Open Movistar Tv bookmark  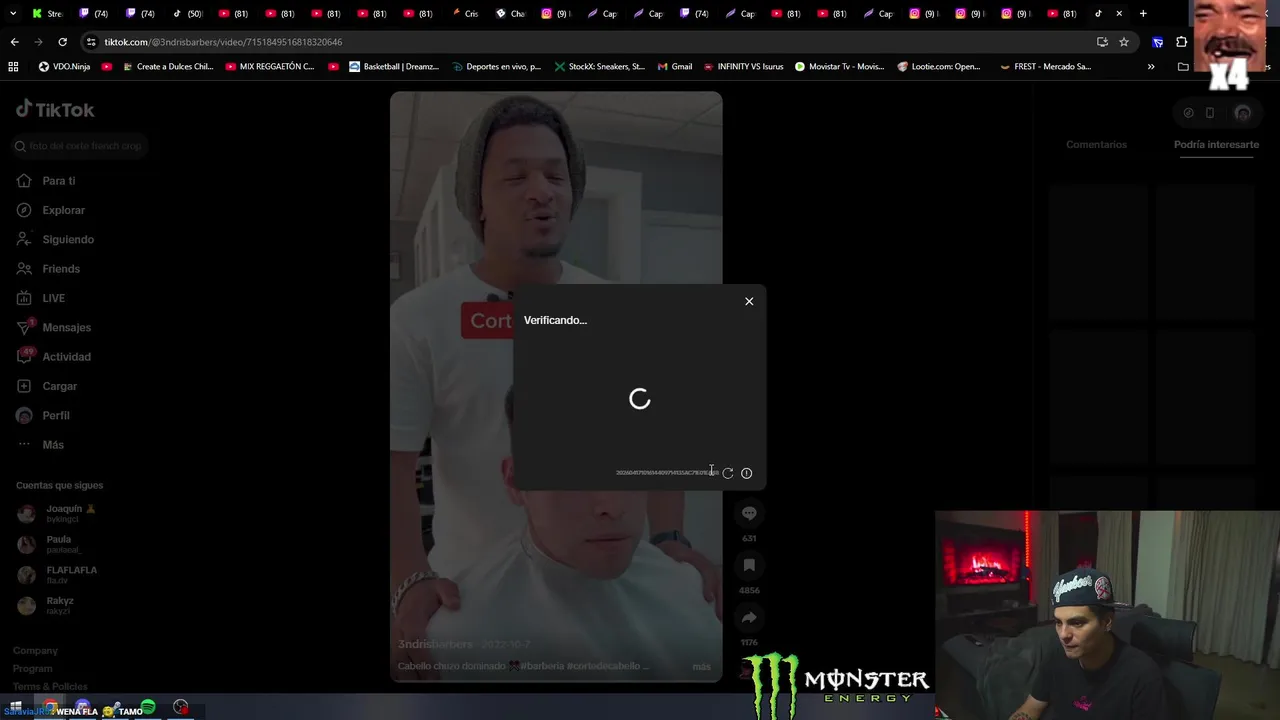pyautogui.click(x=839, y=67)
